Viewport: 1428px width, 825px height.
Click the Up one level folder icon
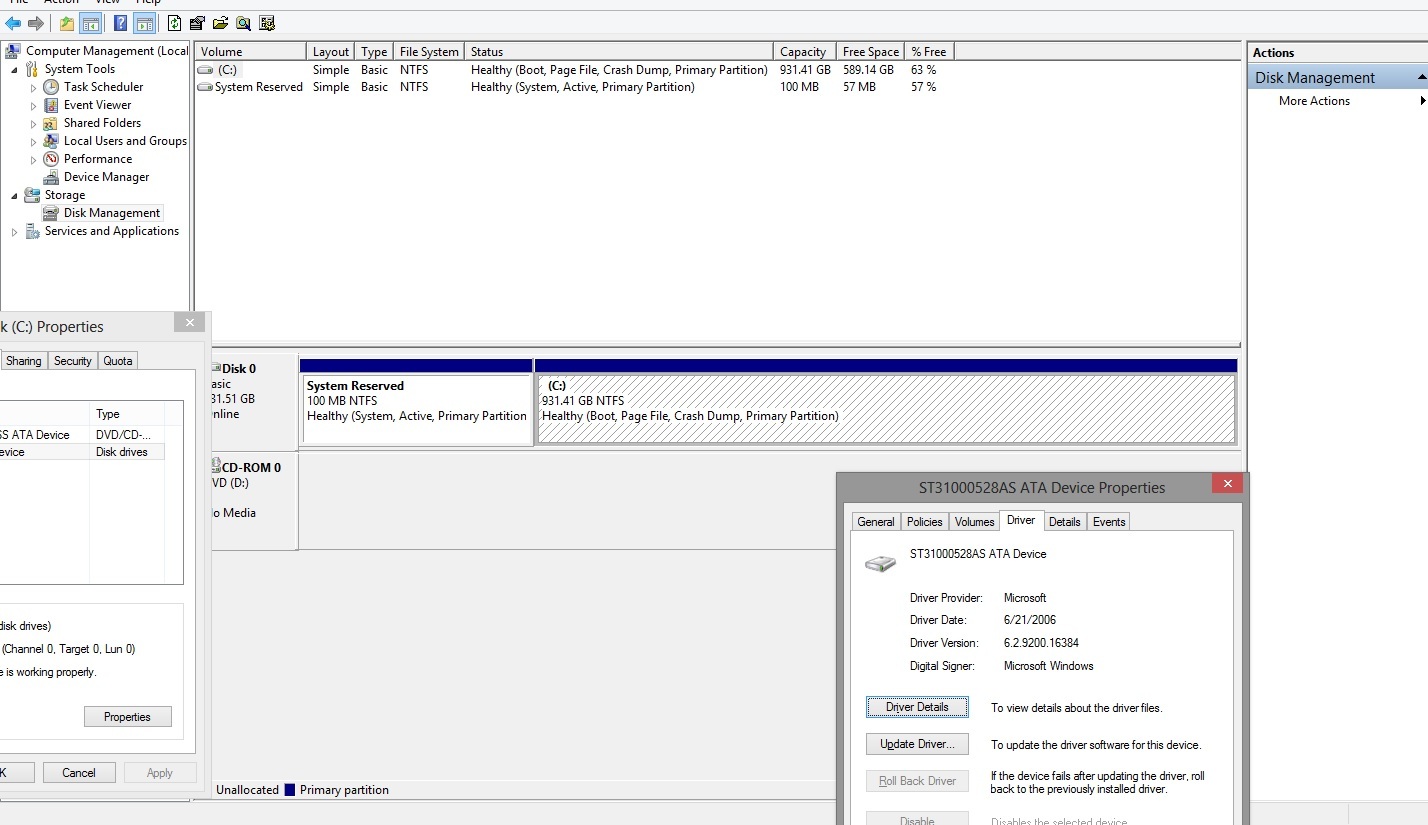point(67,23)
